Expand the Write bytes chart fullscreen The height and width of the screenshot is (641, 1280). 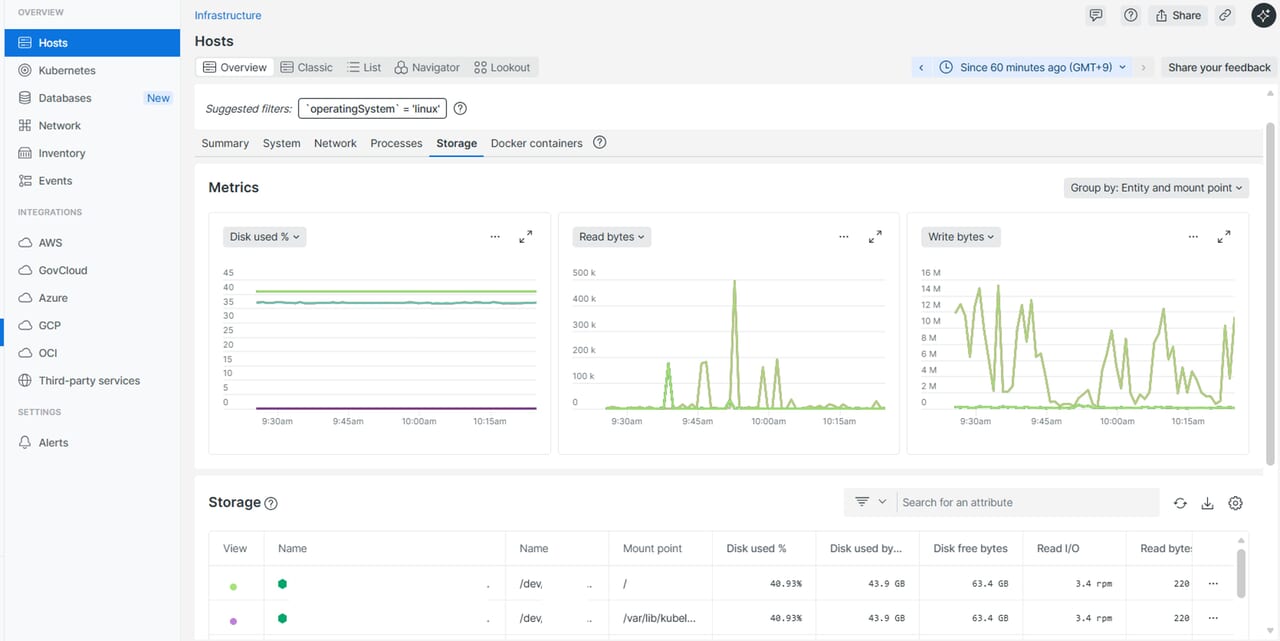(x=1223, y=237)
